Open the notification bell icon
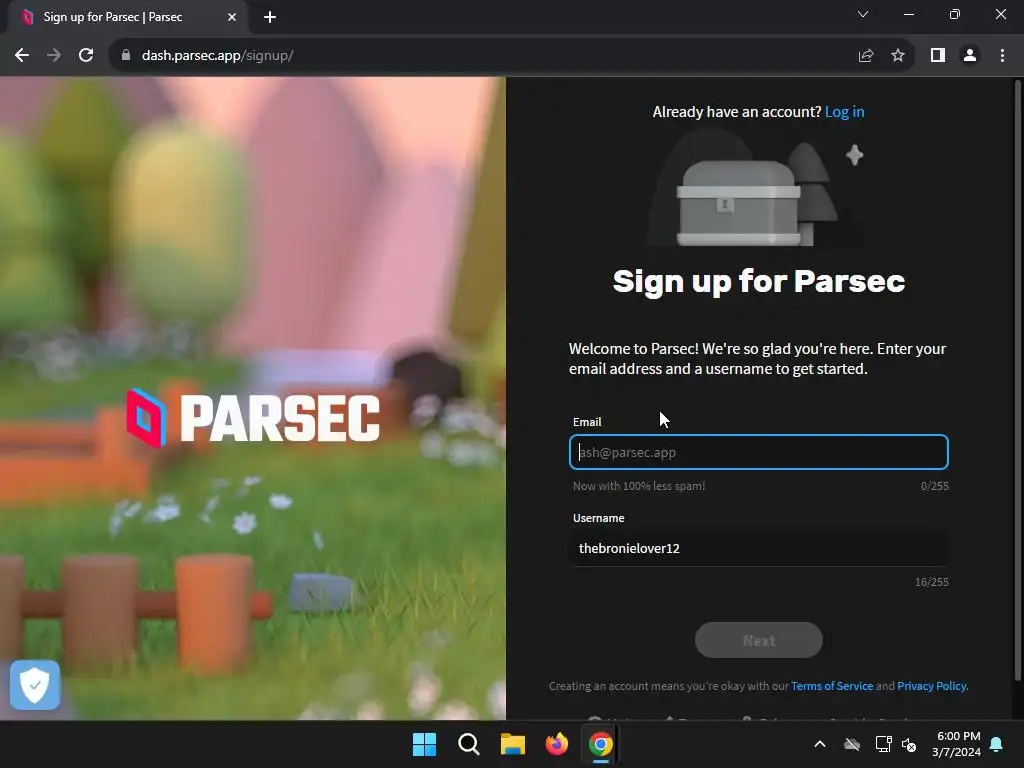 click(997, 744)
